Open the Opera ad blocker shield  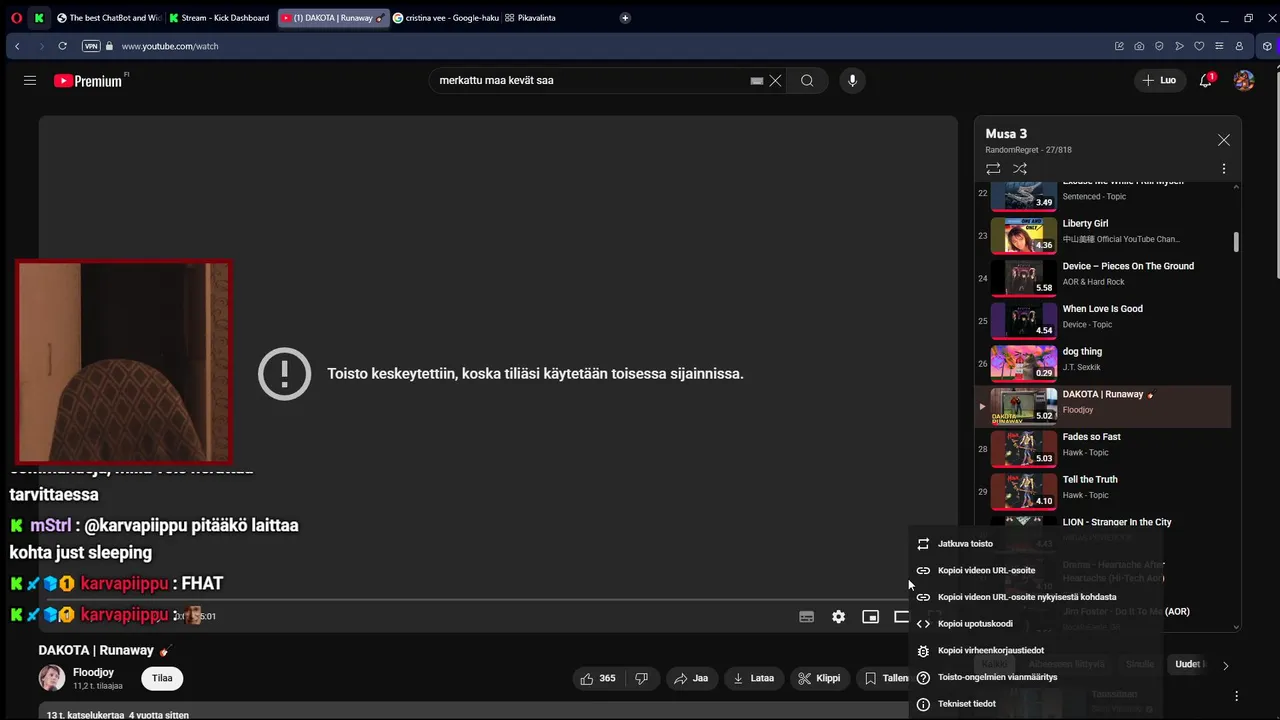[x=1159, y=46]
